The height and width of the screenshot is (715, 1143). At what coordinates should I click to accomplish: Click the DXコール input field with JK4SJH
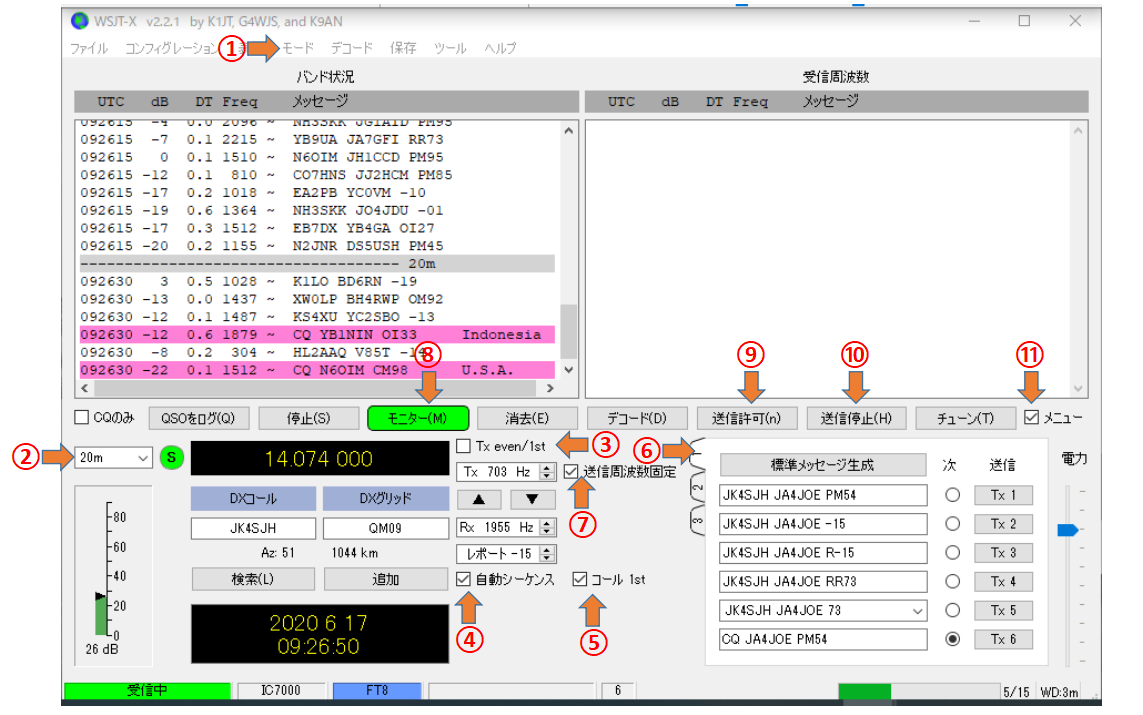click(253, 528)
